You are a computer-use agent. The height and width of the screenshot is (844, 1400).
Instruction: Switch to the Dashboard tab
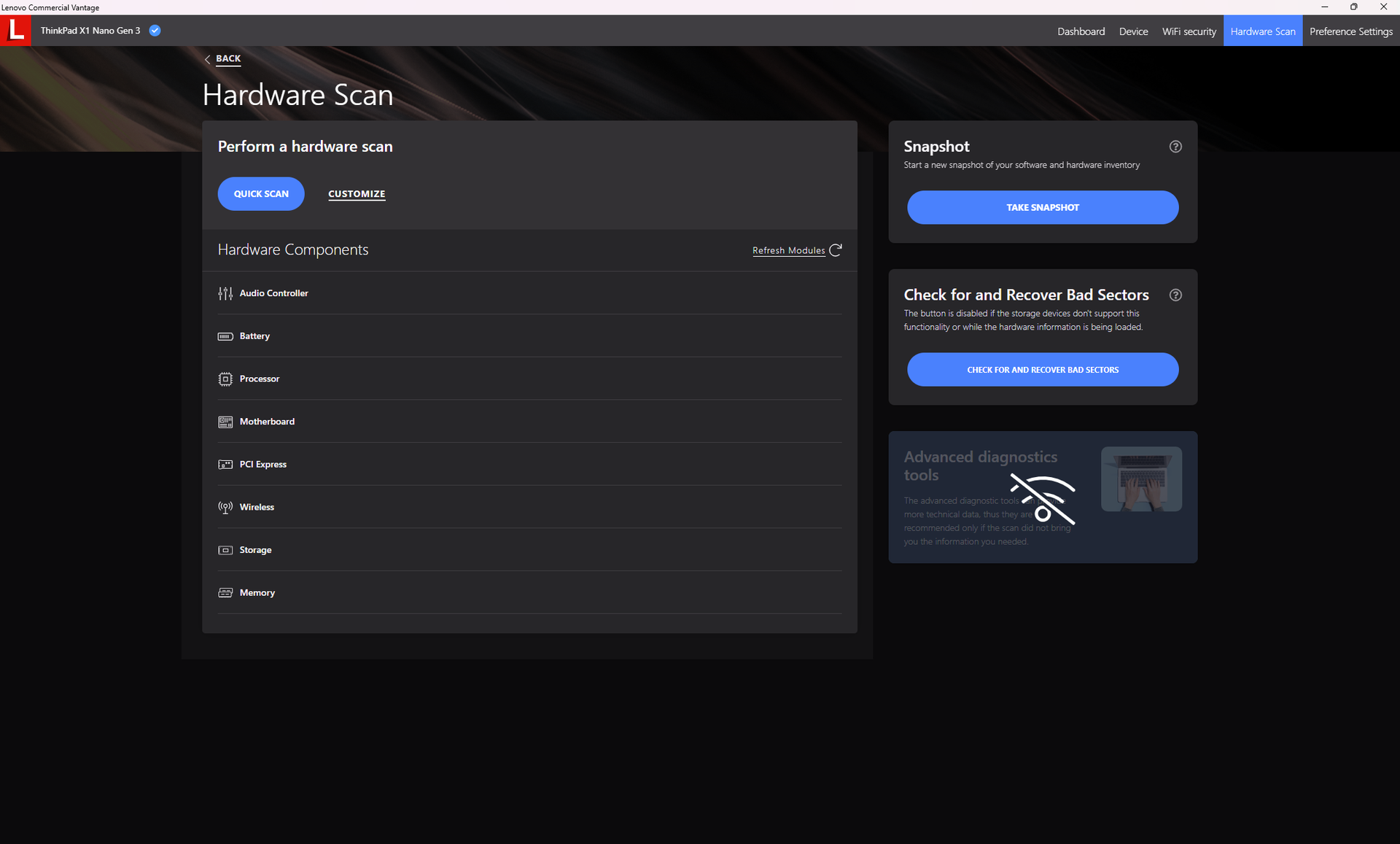(1081, 31)
